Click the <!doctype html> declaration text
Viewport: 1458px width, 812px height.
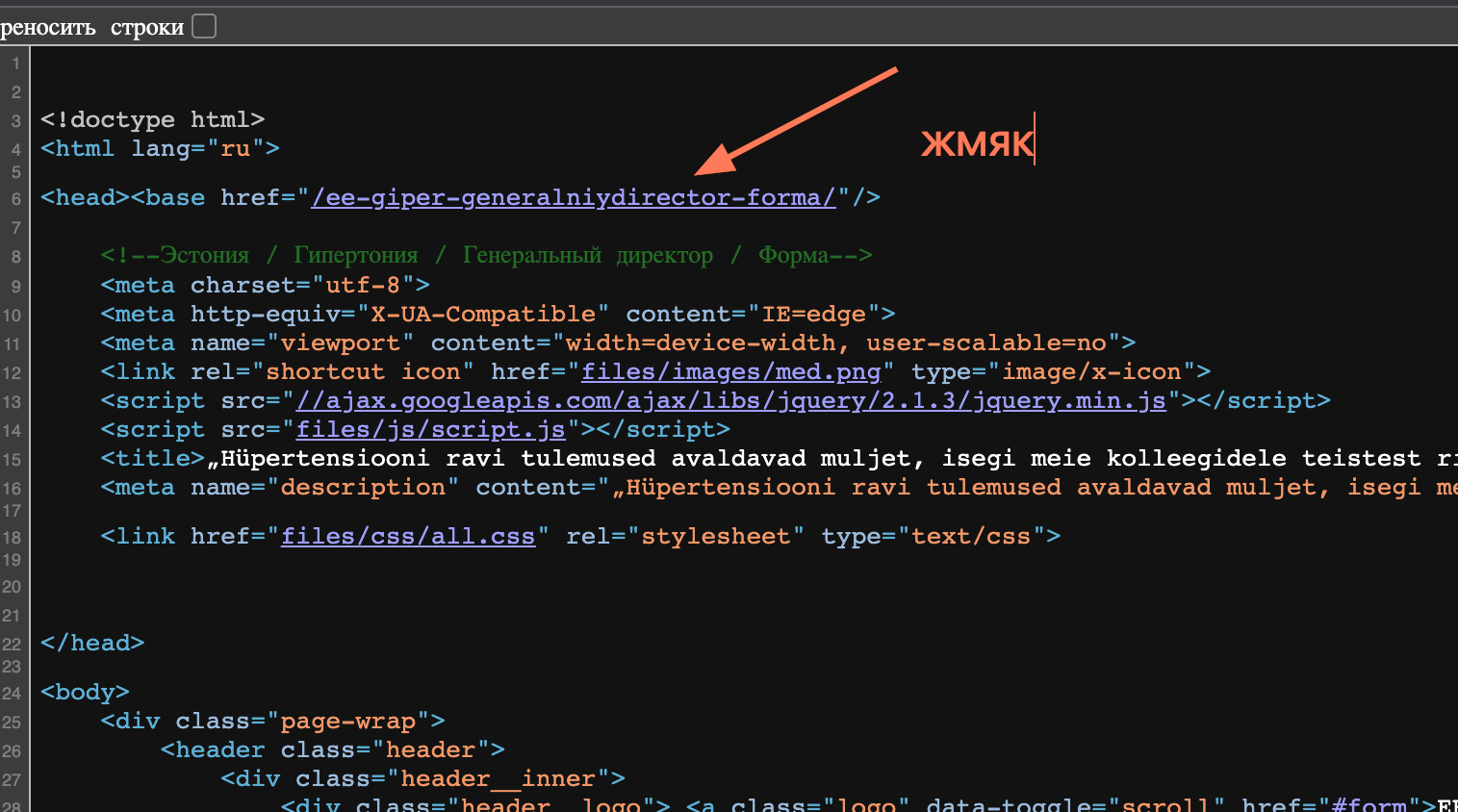click(x=152, y=119)
